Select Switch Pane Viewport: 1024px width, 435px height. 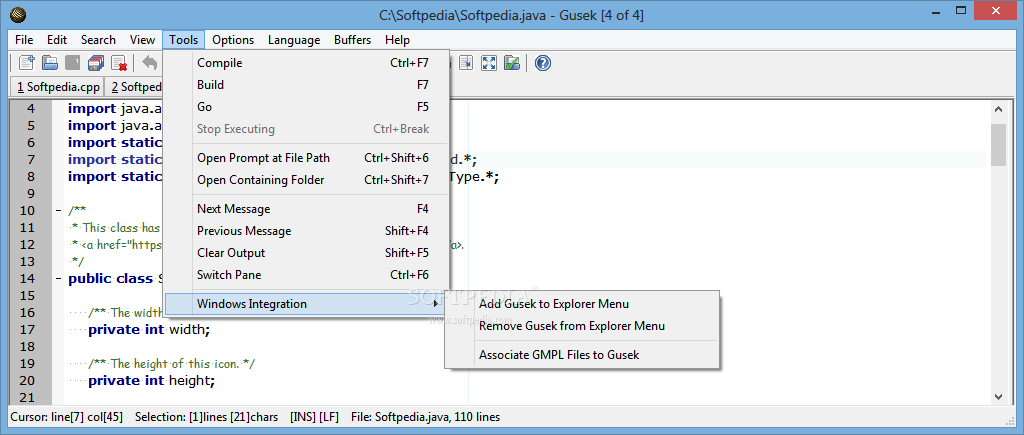click(x=306, y=275)
